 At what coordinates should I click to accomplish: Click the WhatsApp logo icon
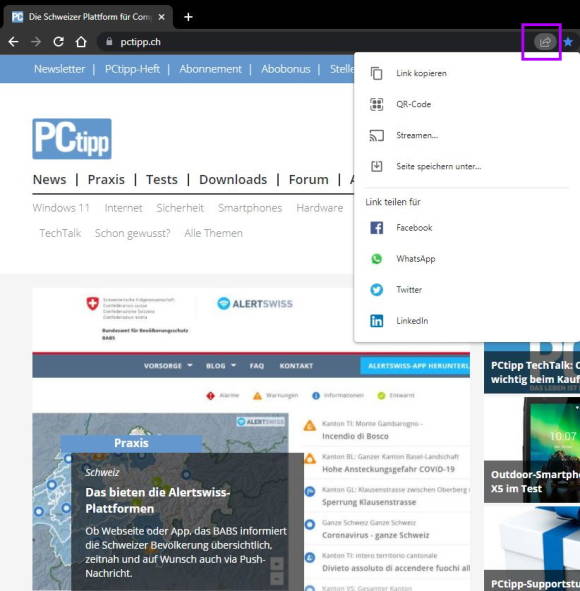coord(376,259)
